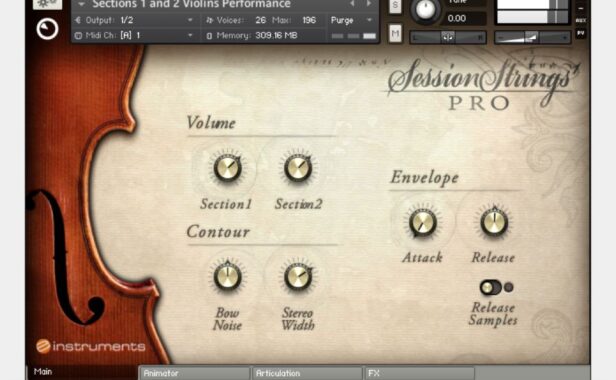Click the Max voices value 196
The image size is (616, 380).
click(x=310, y=20)
